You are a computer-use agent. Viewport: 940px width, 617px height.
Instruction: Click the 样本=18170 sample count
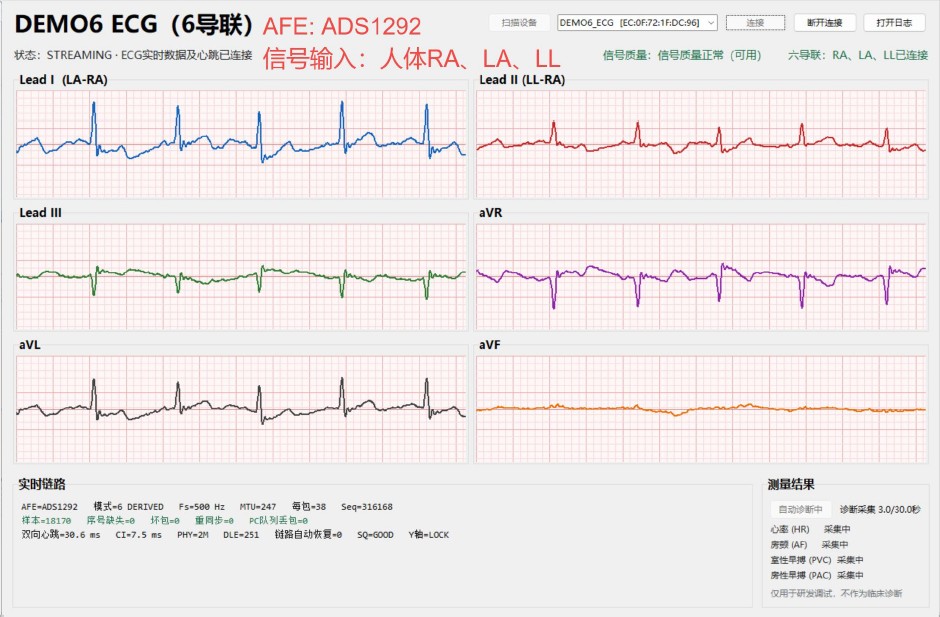[46, 520]
